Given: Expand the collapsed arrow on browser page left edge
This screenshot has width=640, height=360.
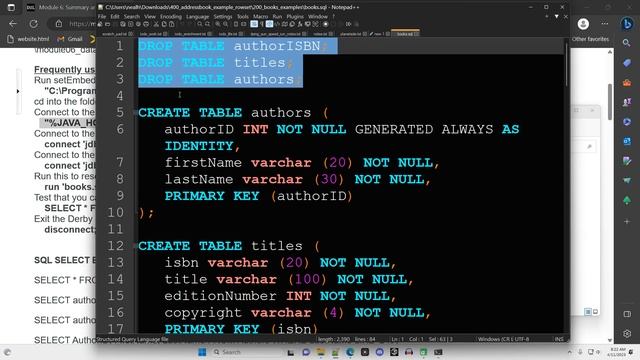Looking at the screenshot, I should point(18,91).
